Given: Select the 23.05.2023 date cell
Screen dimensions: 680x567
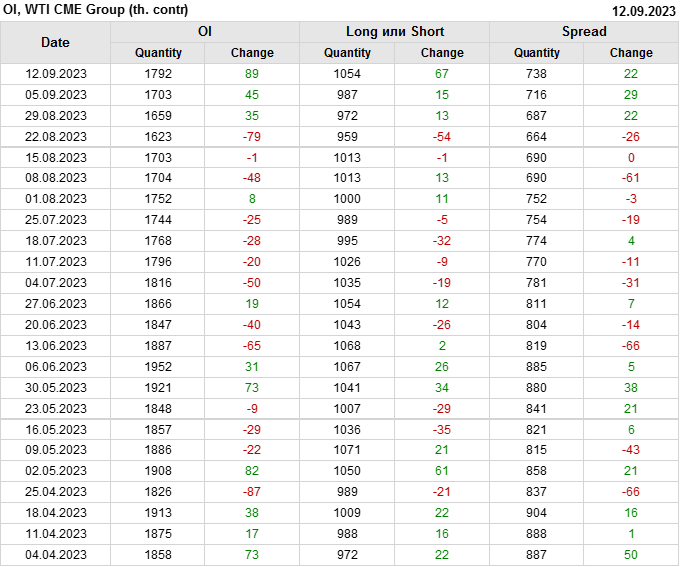Looking at the screenshot, I should [x=55, y=409].
